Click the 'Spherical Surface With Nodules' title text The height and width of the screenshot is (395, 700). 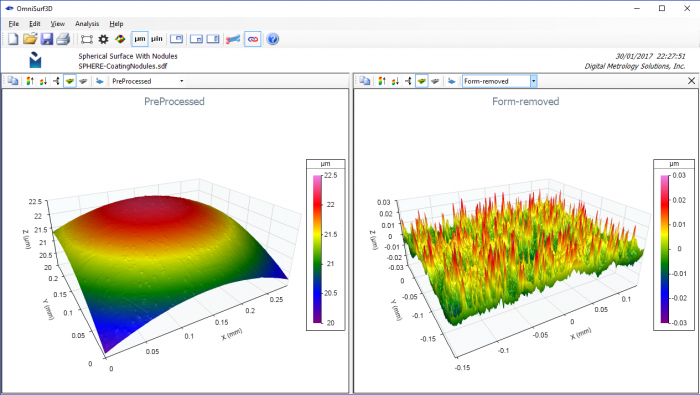tap(128, 56)
